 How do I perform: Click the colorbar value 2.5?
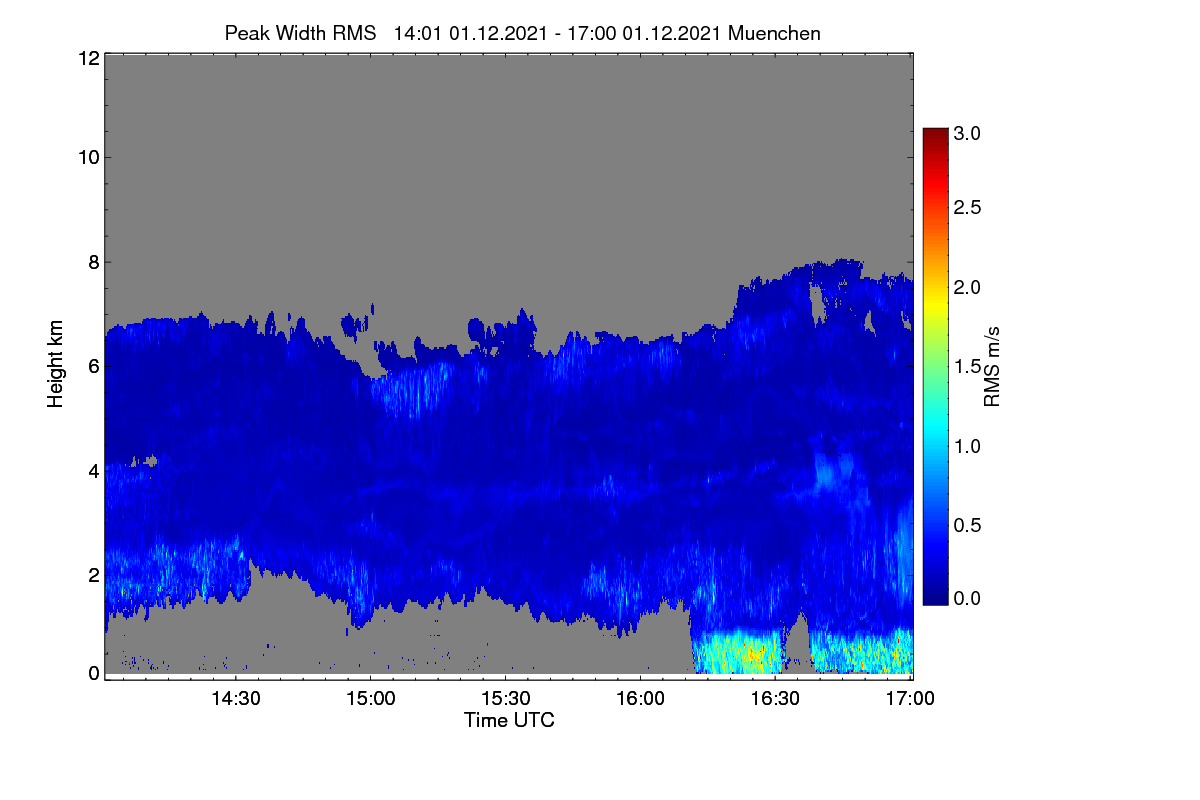(967, 207)
